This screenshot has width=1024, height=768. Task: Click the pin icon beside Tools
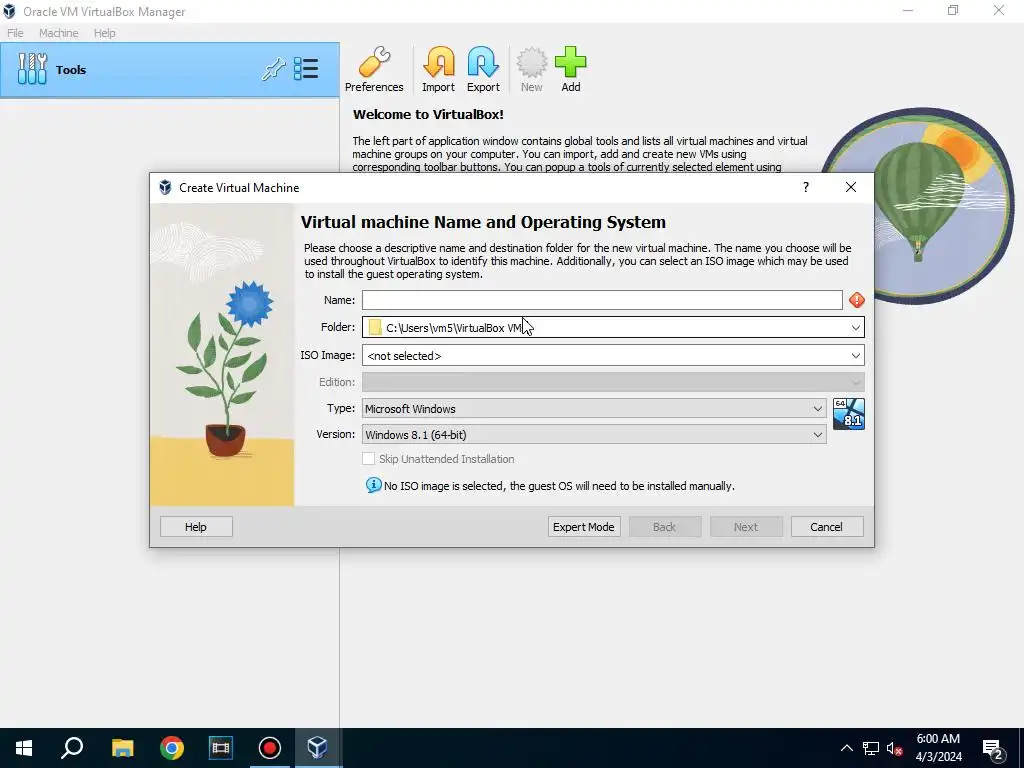(x=274, y=69)
